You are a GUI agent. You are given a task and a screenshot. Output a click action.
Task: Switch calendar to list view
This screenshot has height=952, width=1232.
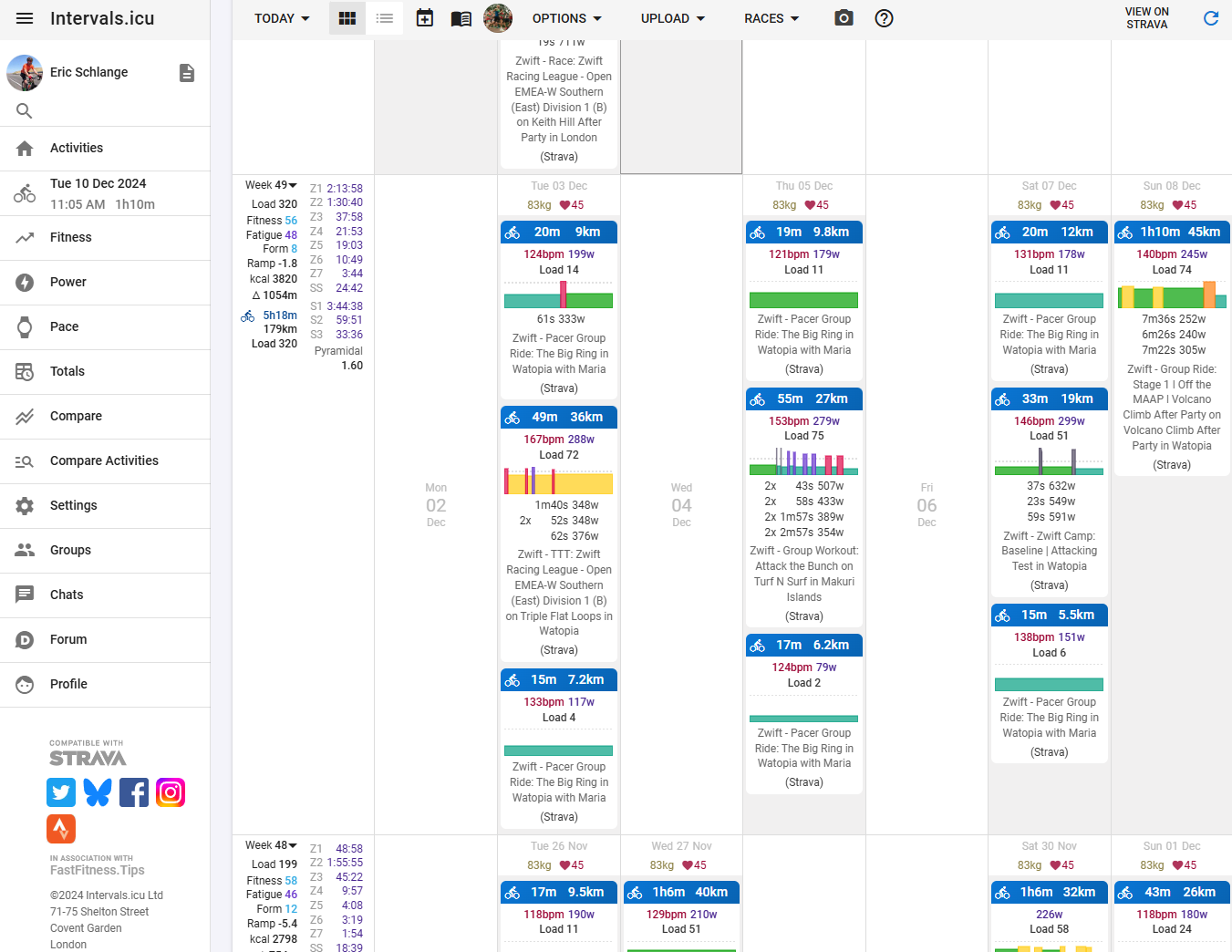384,17
